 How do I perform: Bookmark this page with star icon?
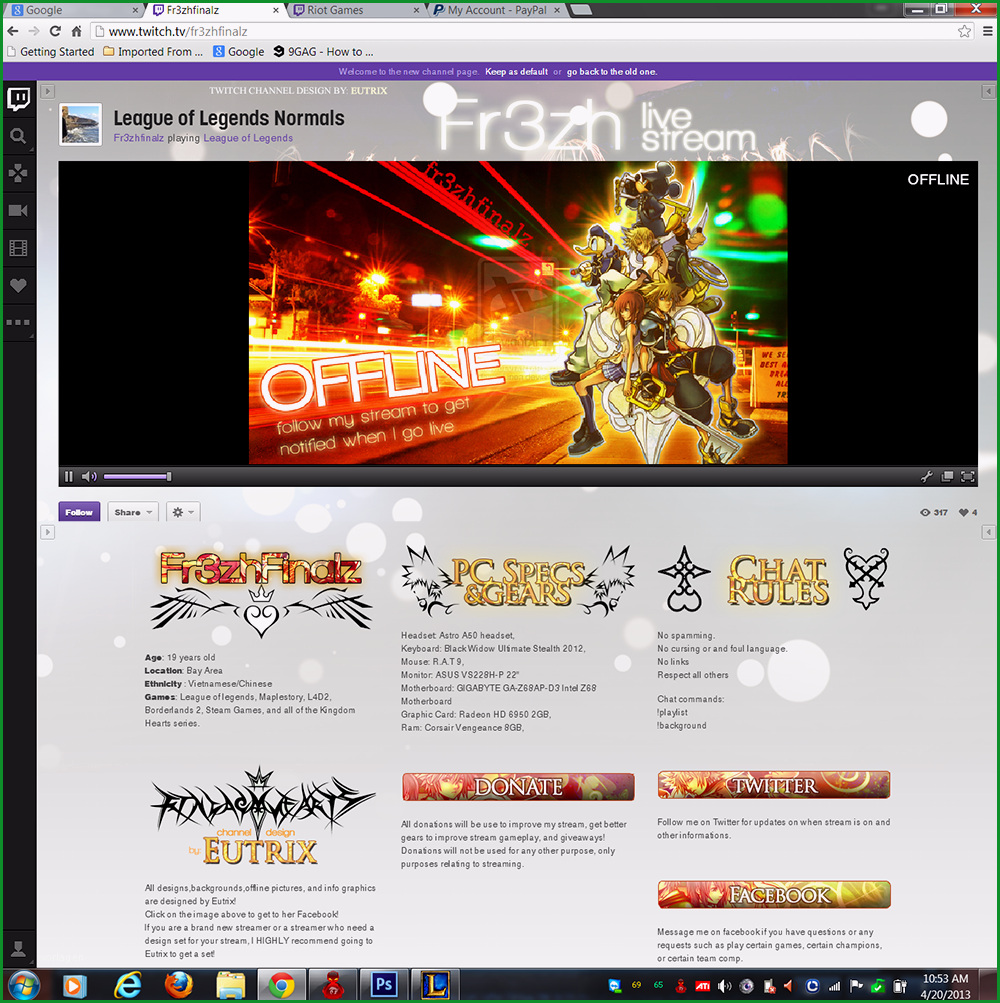964,31
